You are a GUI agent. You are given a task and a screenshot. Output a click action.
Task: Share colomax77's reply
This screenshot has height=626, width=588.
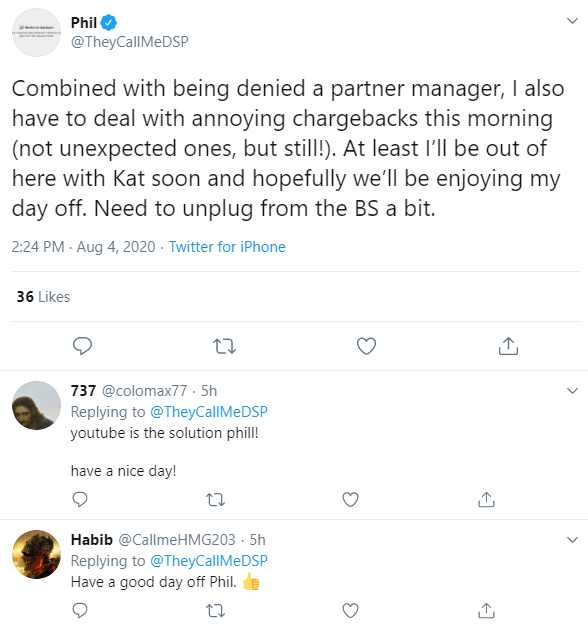(486, 499)
